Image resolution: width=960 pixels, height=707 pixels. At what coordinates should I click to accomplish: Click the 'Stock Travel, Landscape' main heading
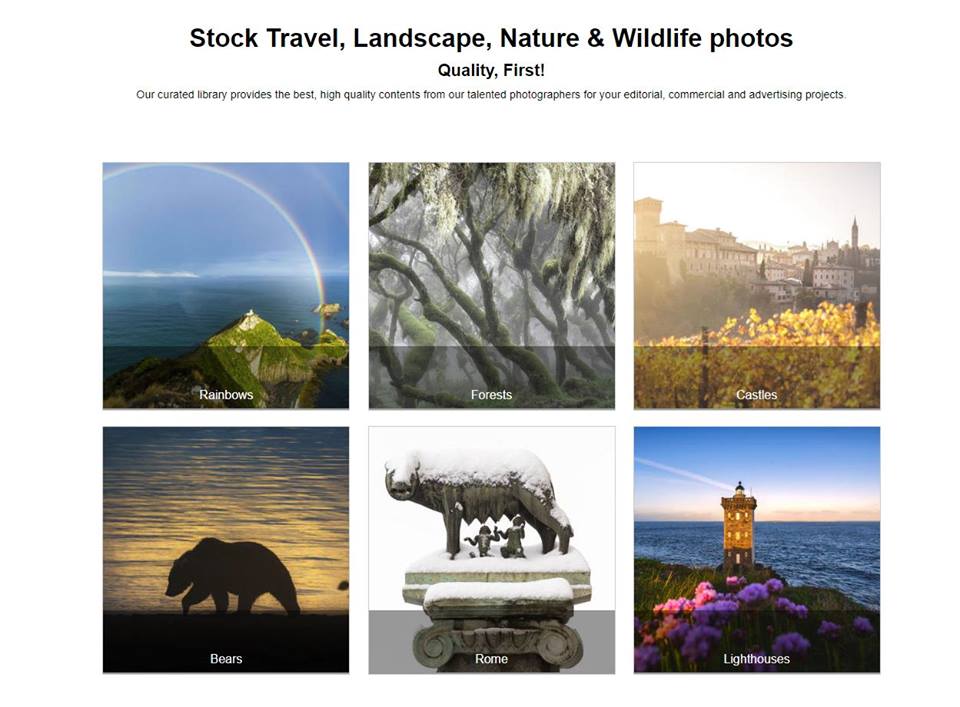click(x=491, y=38)
